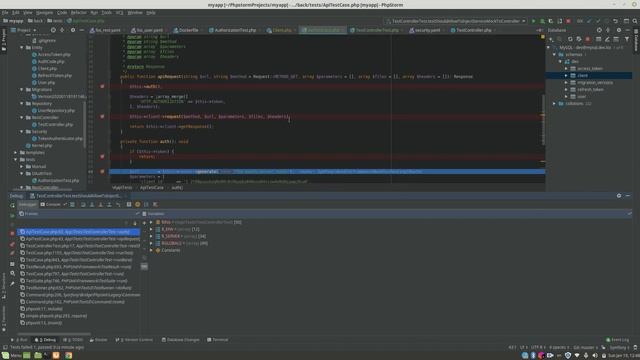The width and height of the screenshot is (640, 360).
Task: Click the add data source plus icon in Database panel
Action: click(551, 39)
